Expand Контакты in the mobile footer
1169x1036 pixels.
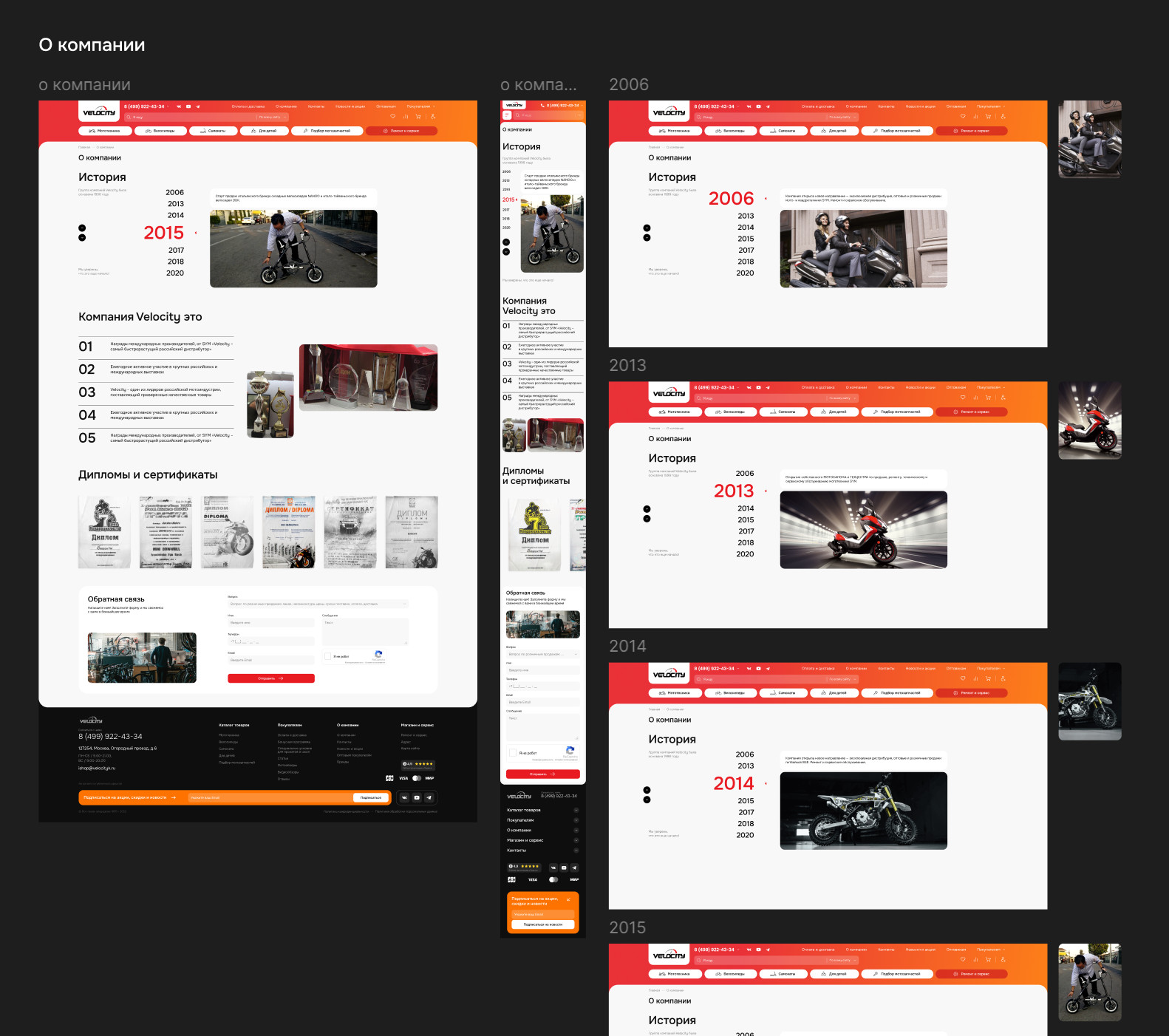(576, 851)
